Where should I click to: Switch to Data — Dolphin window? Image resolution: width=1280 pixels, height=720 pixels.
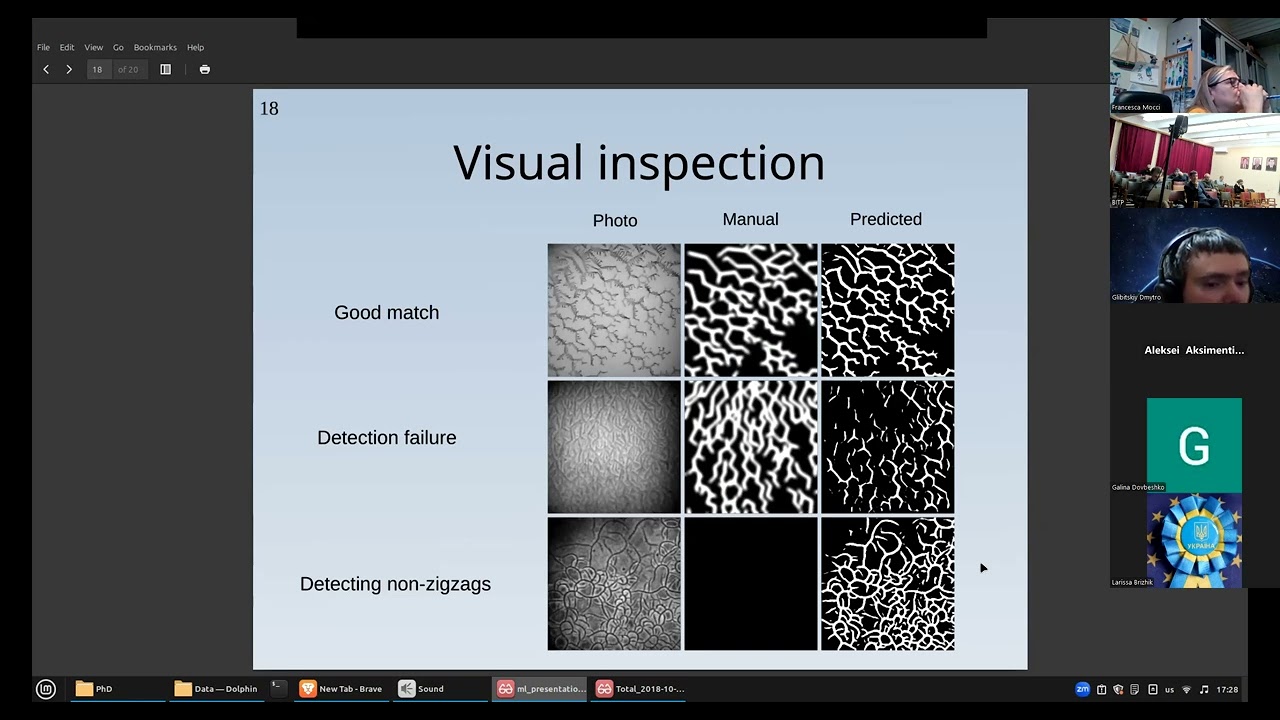click(x=216, y=689)
